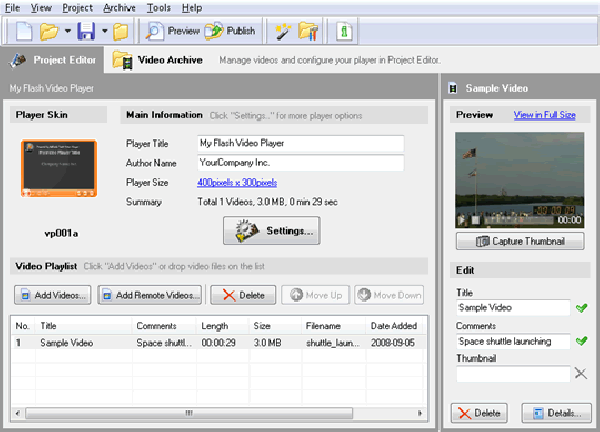Open the File menu
Viewport: 600px width, 432px height.
click(x=12, y=8)
